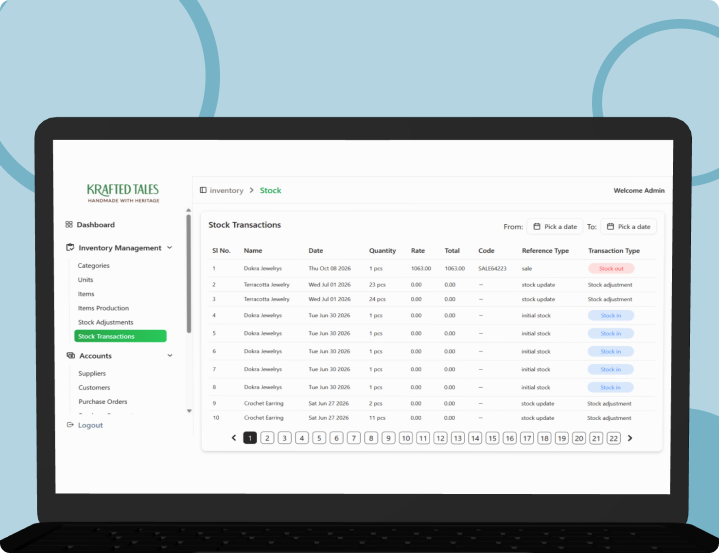The width and height of the screenshot is (719, 553).
Task: Click calendar icon in From date picker
Action: coord(536,226)
